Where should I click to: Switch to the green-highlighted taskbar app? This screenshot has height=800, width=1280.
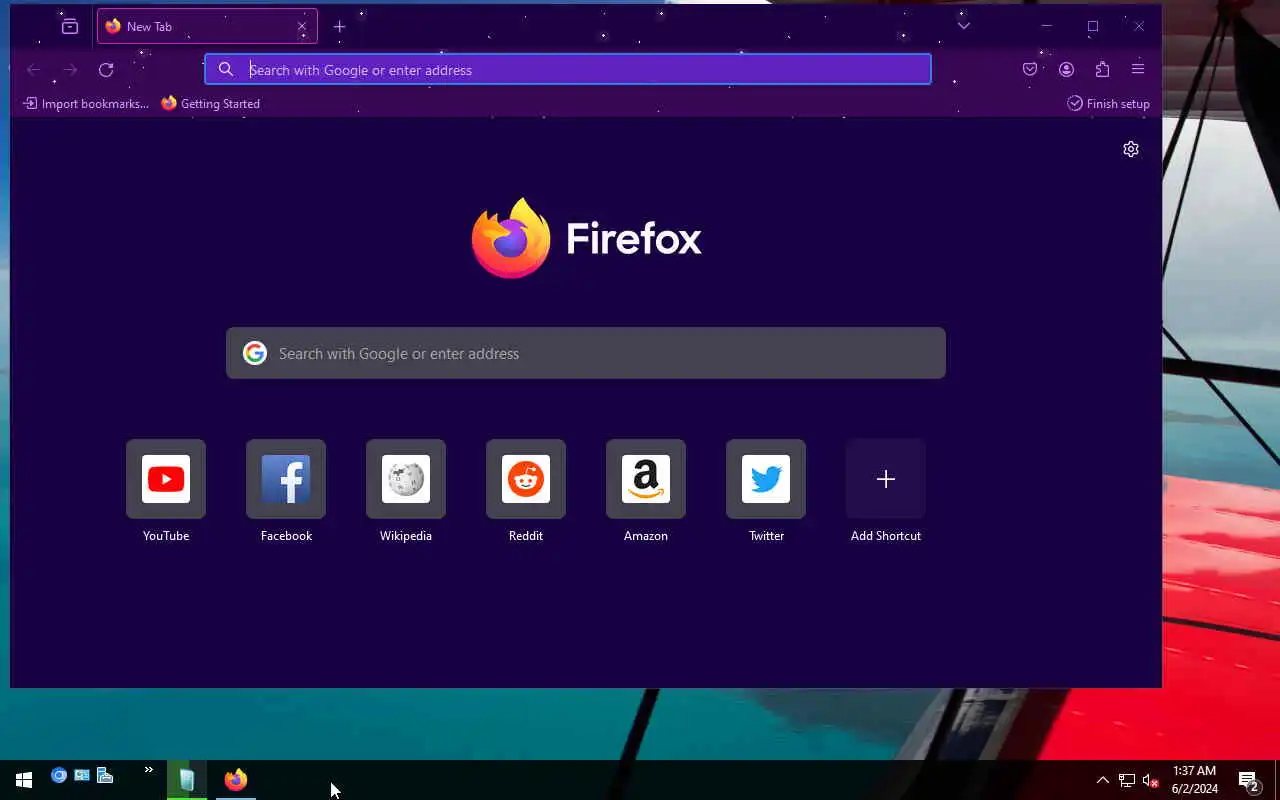[187, 780]
